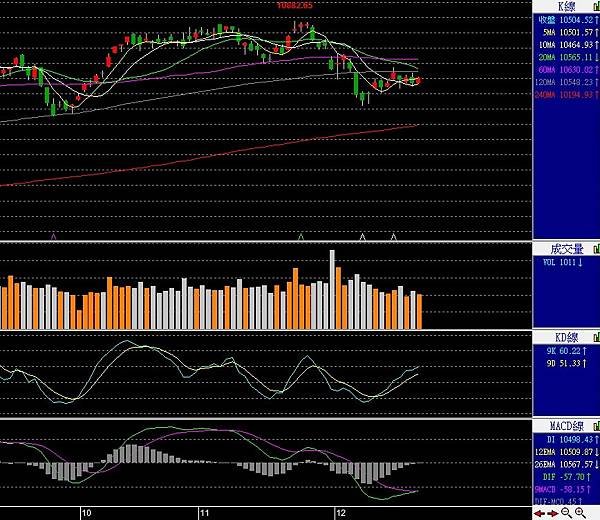Select the 240MA 10194.93 row
The width and height of the screenshot is (600, 520).
tap(567, 95)
